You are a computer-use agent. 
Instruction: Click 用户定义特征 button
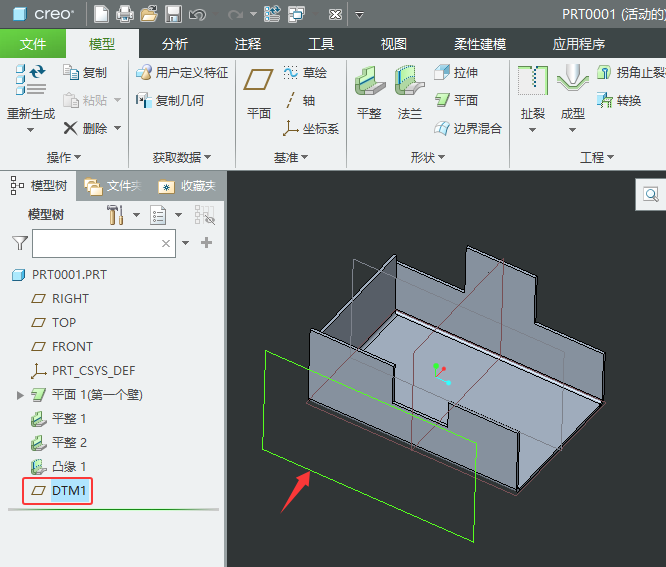tap(182, 73)
